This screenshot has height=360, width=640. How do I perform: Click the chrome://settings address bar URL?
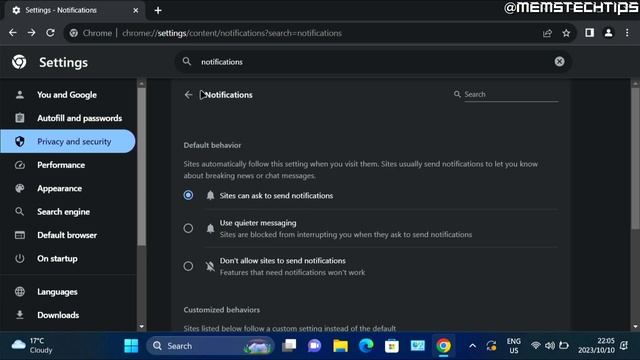click(x=232, y=33)
